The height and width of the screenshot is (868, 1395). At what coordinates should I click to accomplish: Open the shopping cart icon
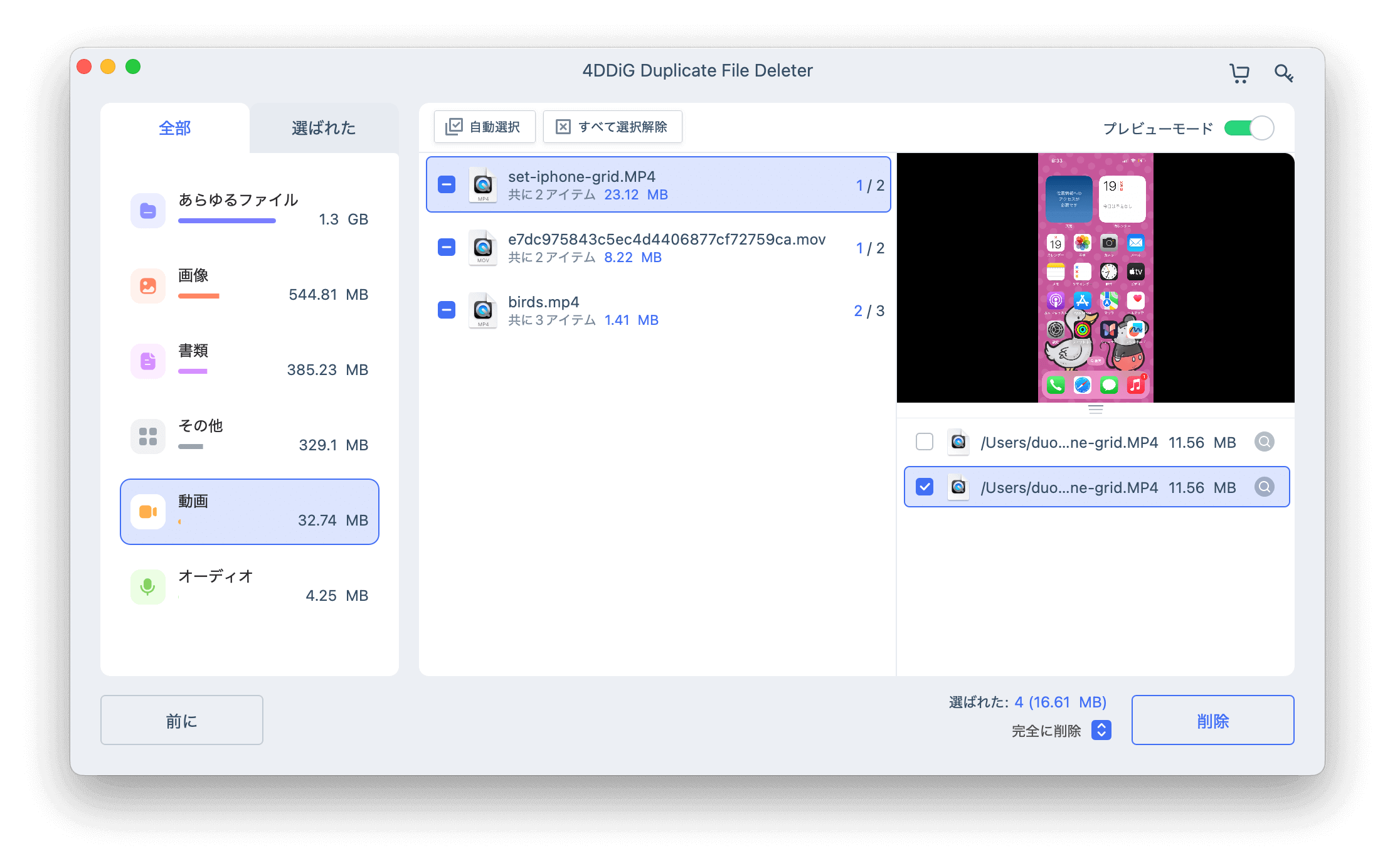point(1239,73)
